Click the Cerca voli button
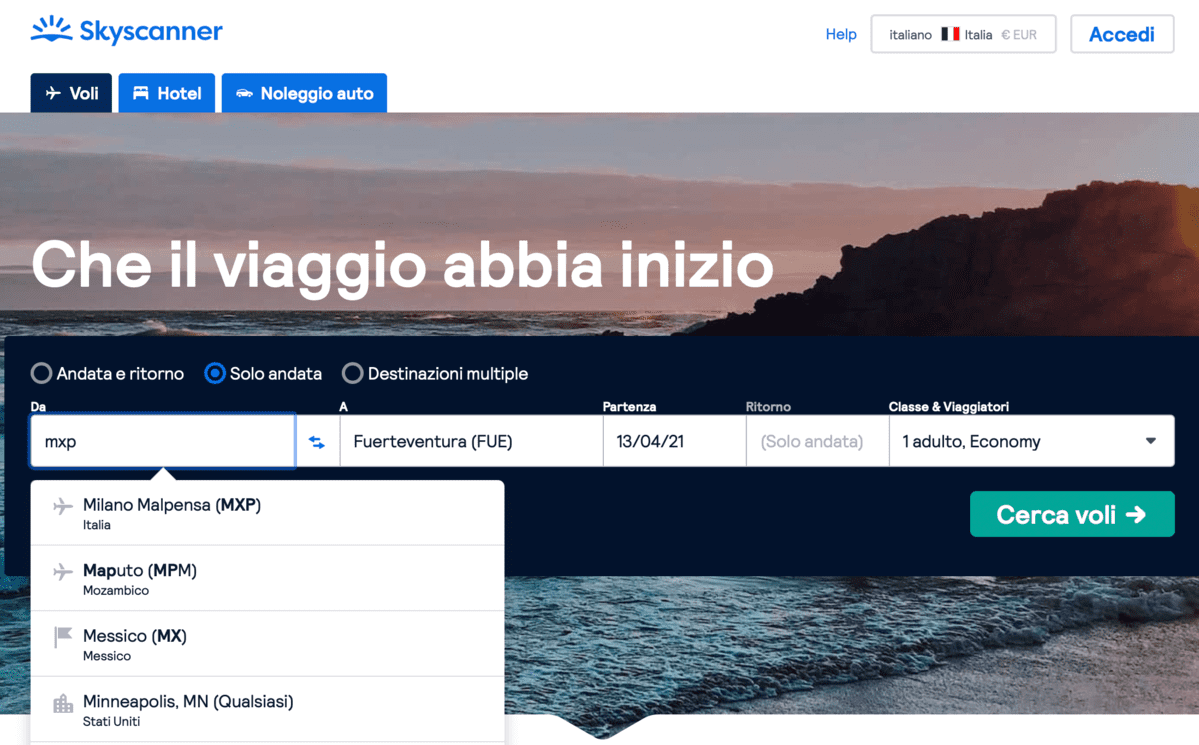This screenshot has height=745, width=1199. click(1072, 514)
